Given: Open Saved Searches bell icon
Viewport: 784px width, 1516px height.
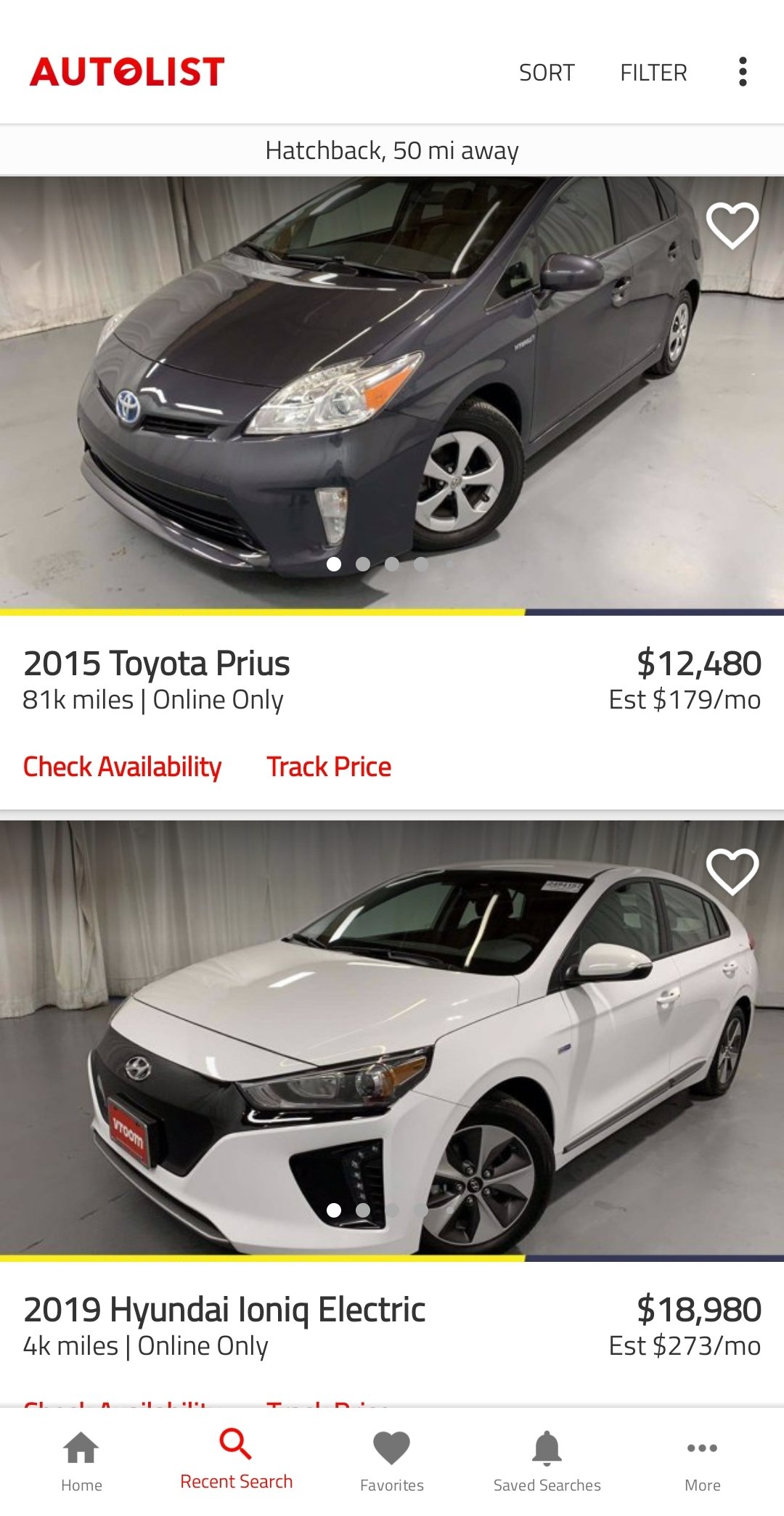Looking at the screenshot, I should click(547, 1448).
